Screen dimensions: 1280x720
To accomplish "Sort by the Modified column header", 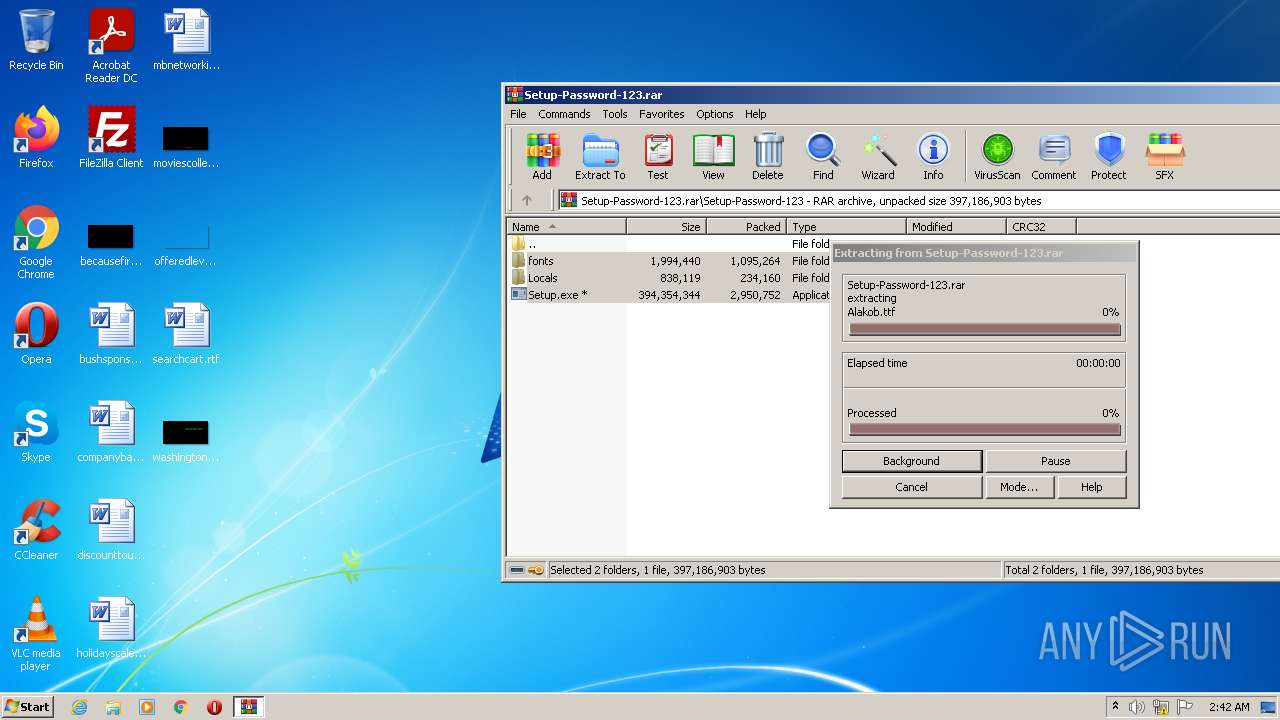I will coord(957,227).
